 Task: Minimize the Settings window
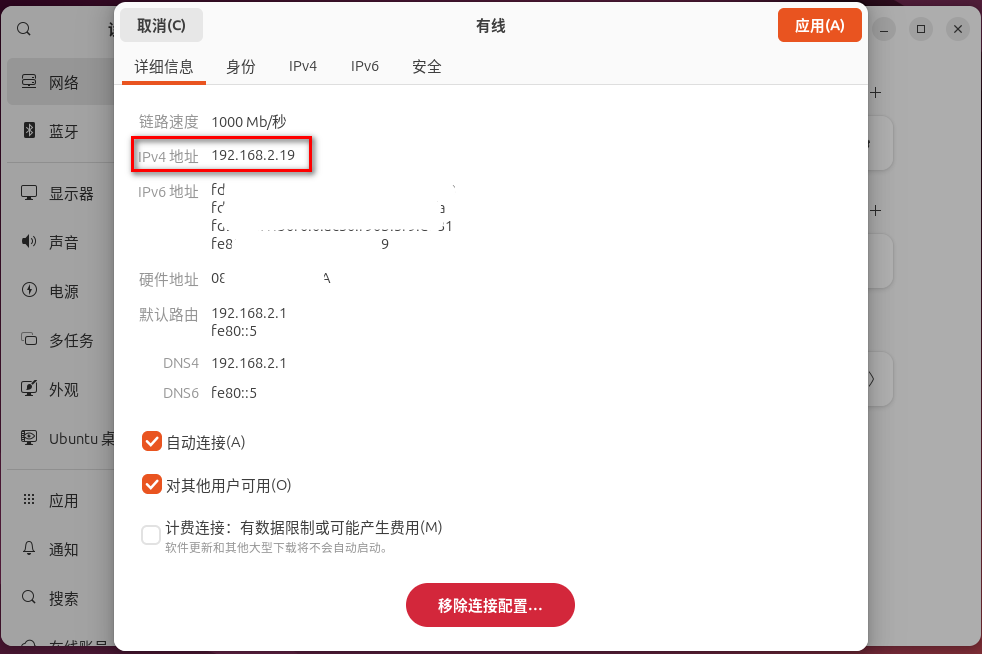tap(884, 29)
